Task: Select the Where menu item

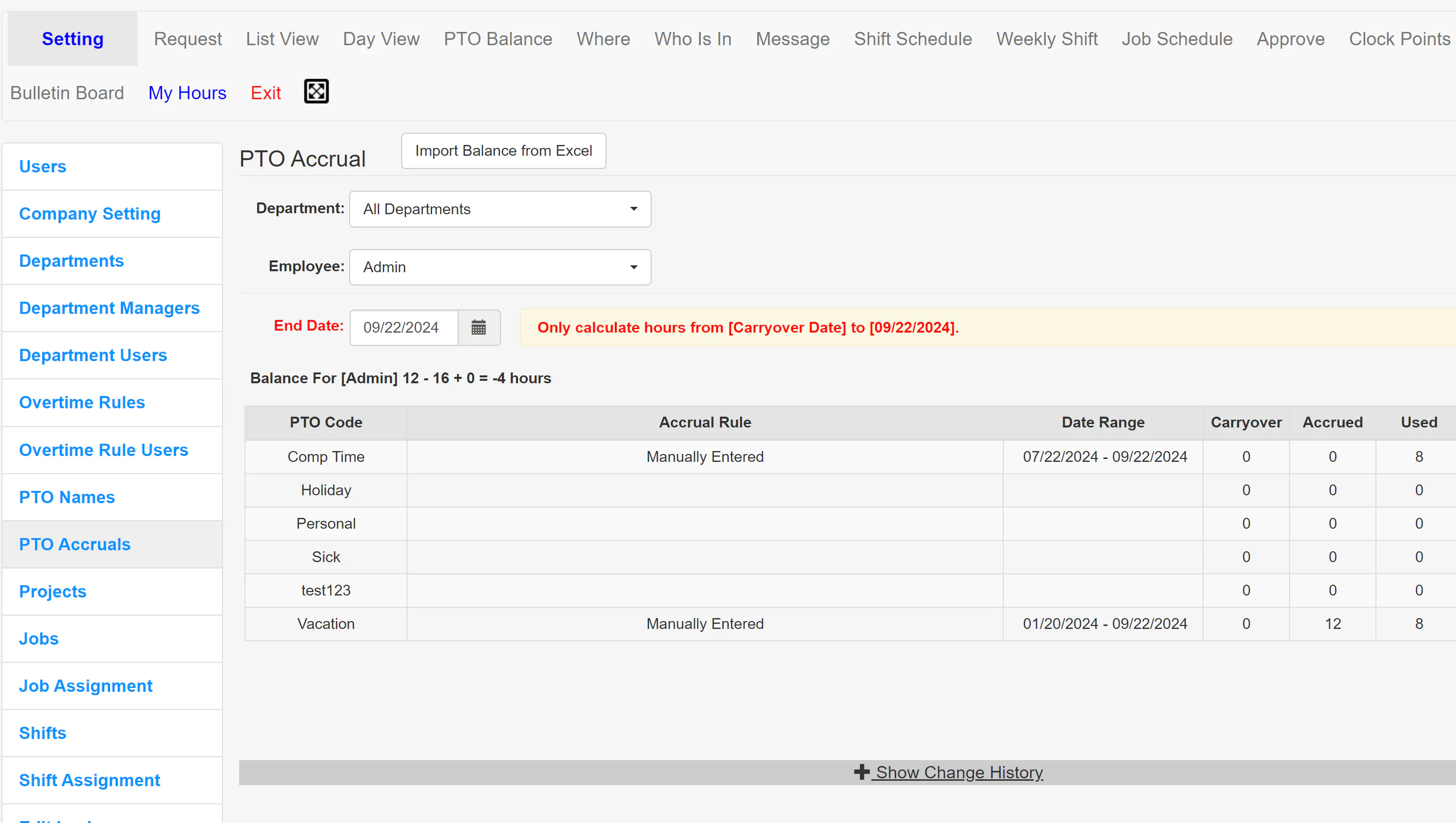Action: pos(603,38)
